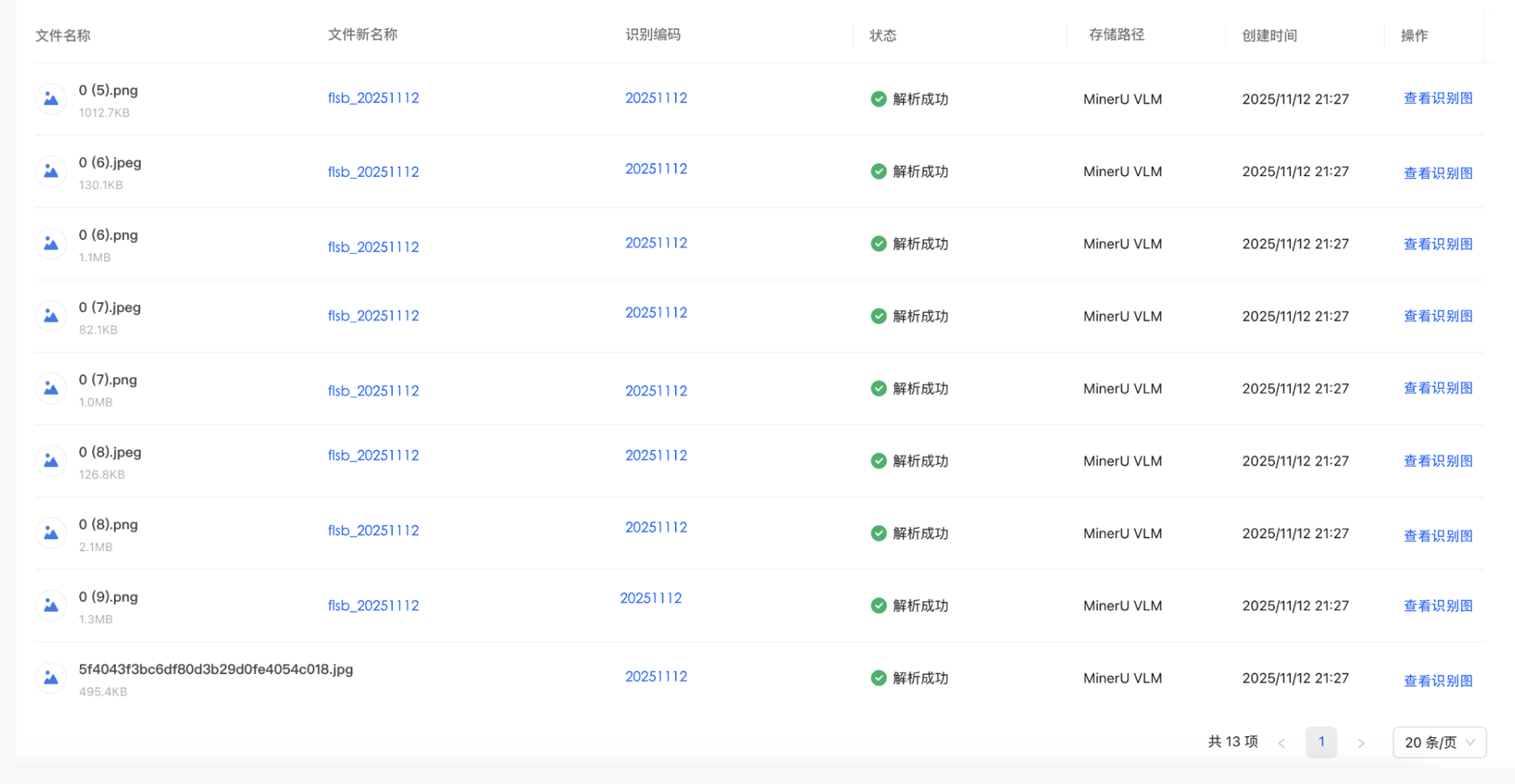The image size is (1515, 784).
Task: Click 查看识别图 for 0 (5).png
Action: [x=1437, y=99]
